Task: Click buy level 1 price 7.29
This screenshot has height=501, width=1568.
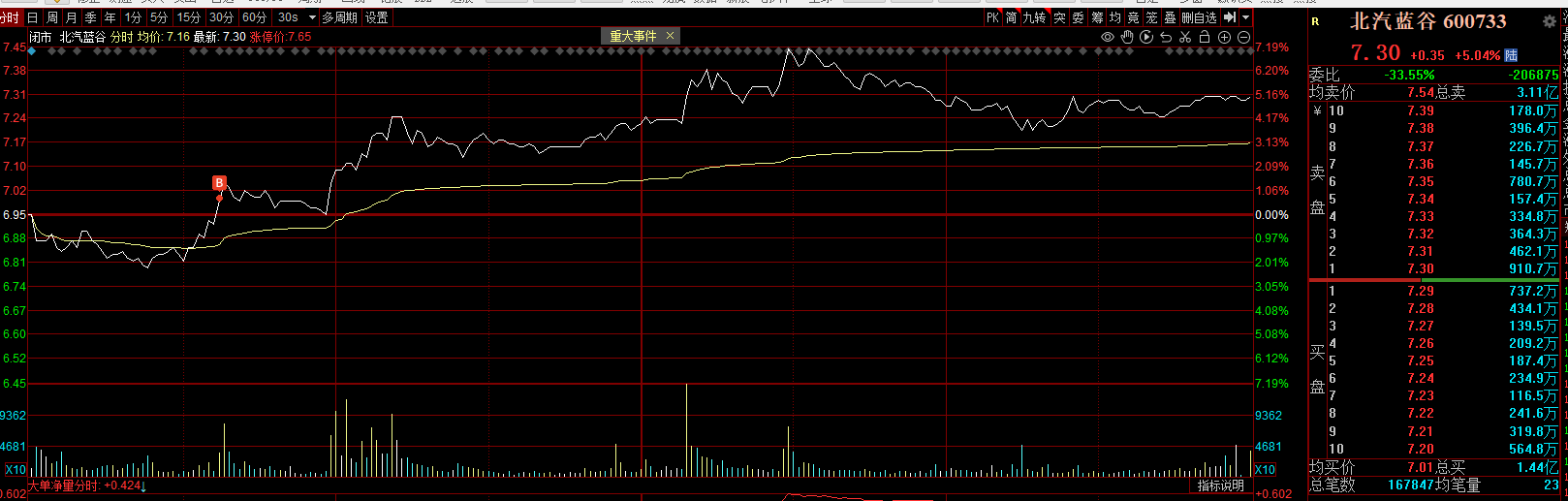Action: point(1421,291)
